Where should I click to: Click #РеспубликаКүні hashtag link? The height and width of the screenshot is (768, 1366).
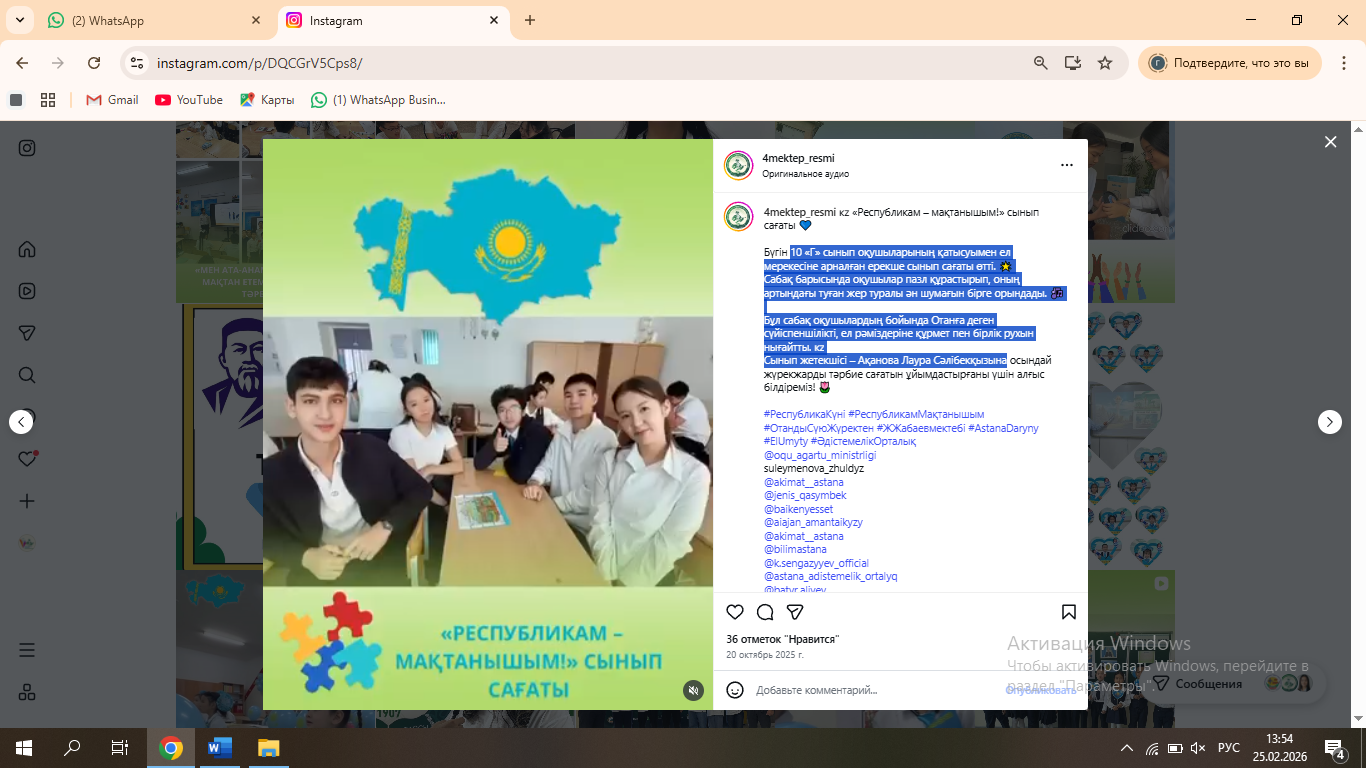pos(803,414)
